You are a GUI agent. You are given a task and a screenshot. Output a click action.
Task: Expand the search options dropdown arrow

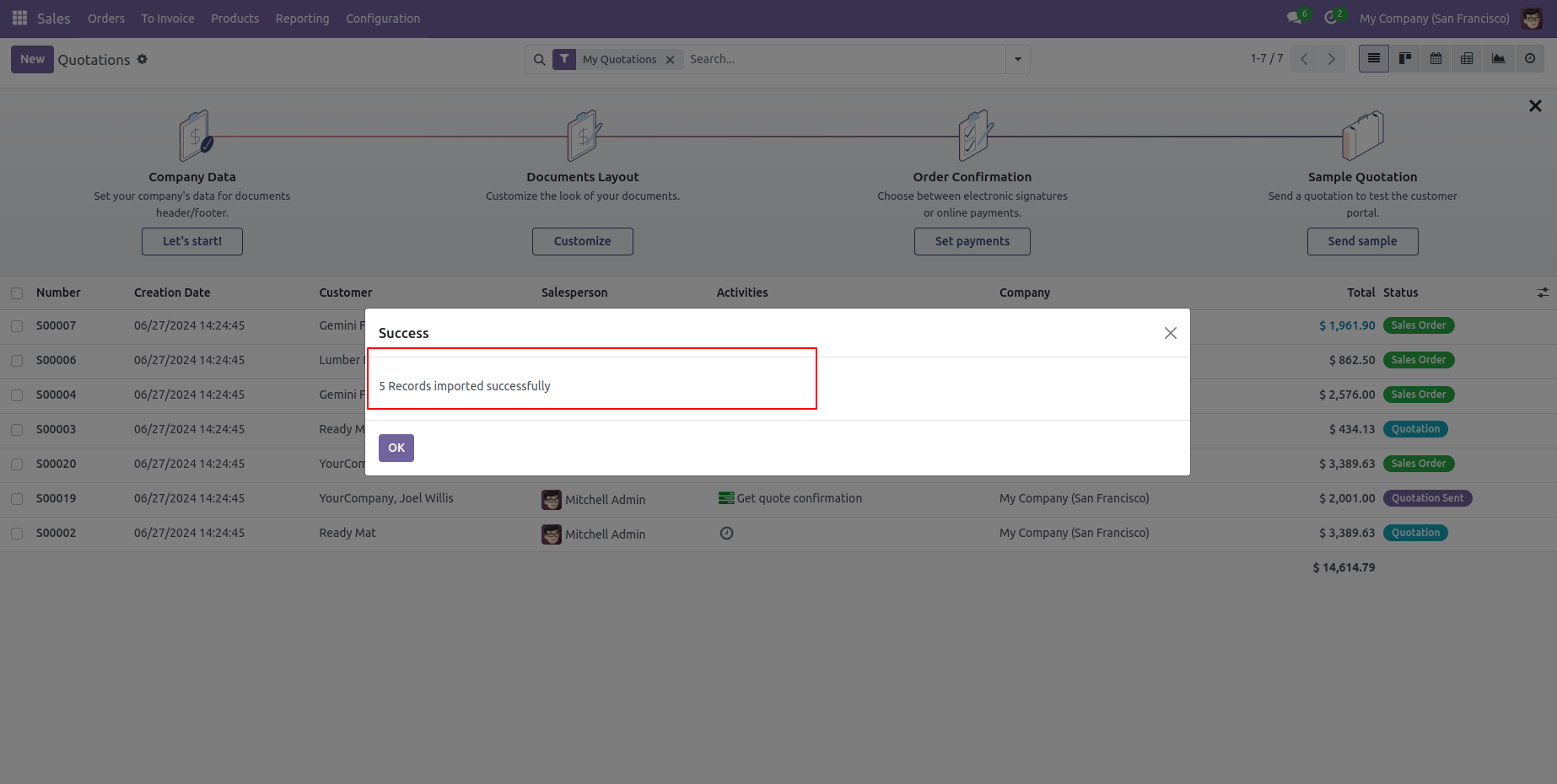click(1018, 59)
